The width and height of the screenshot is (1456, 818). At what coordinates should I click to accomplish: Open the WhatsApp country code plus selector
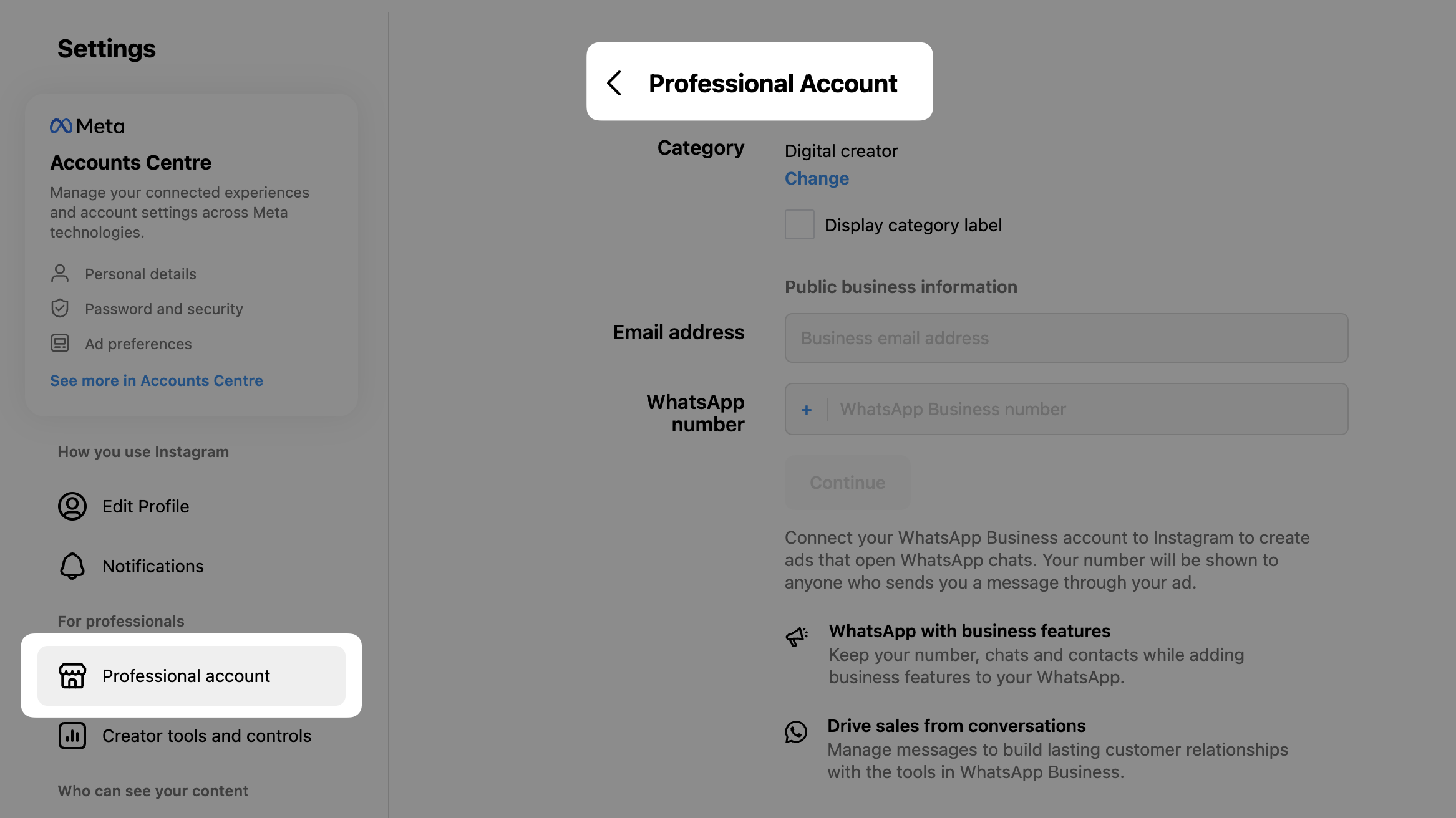[807, 410]
